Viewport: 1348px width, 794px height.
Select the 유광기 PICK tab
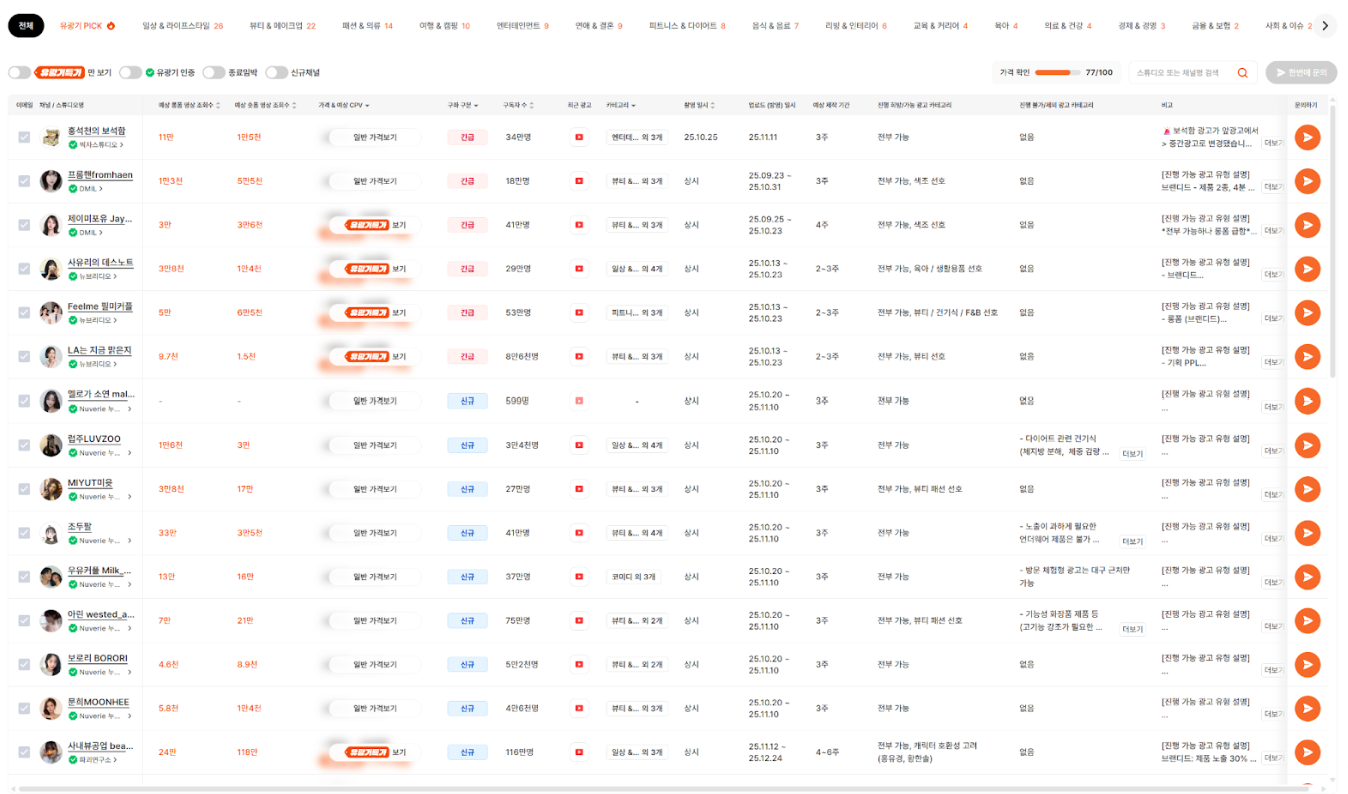87,26
